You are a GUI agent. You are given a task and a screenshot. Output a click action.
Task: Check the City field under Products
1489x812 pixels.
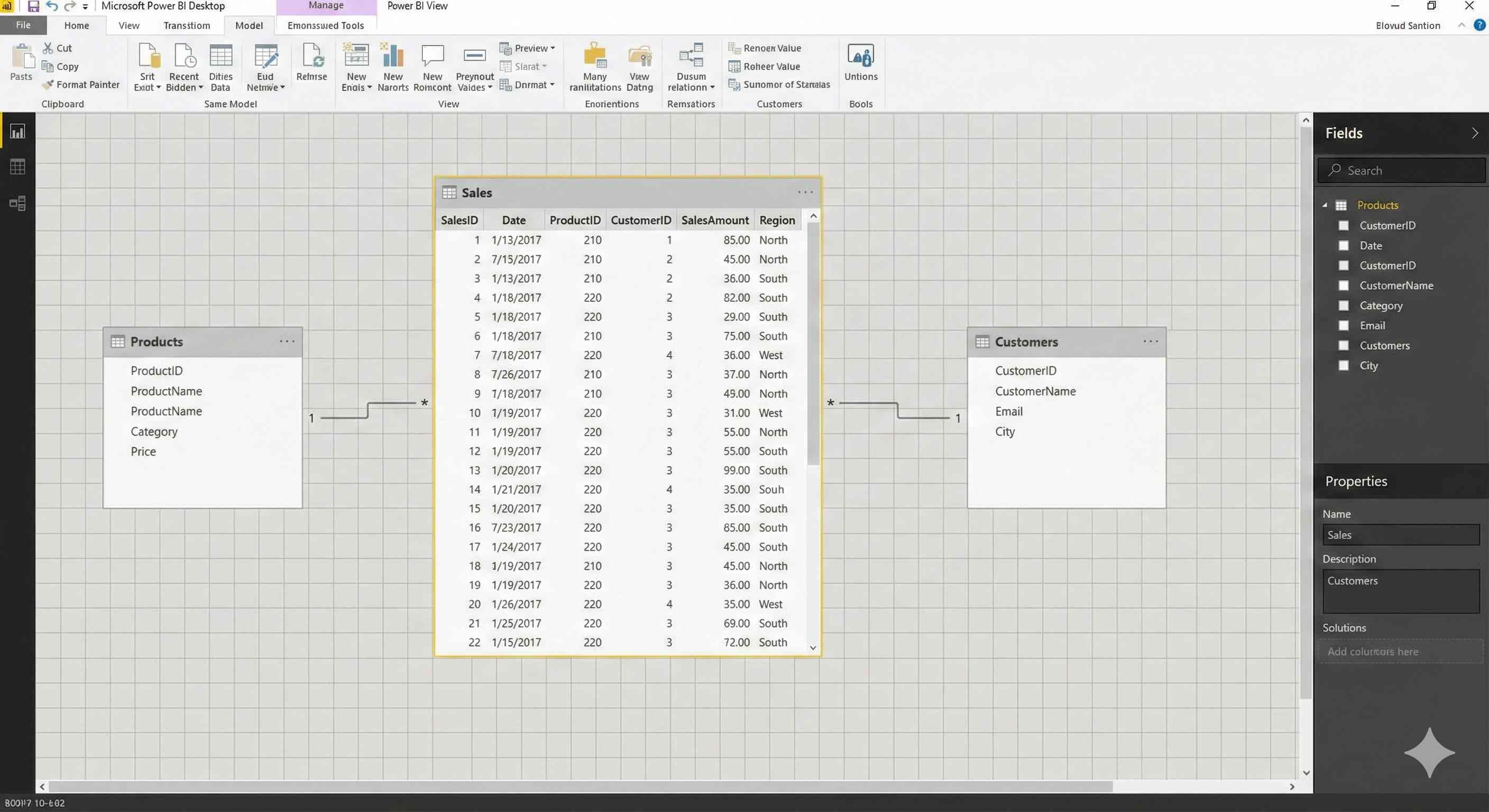tap(1344, 365)
